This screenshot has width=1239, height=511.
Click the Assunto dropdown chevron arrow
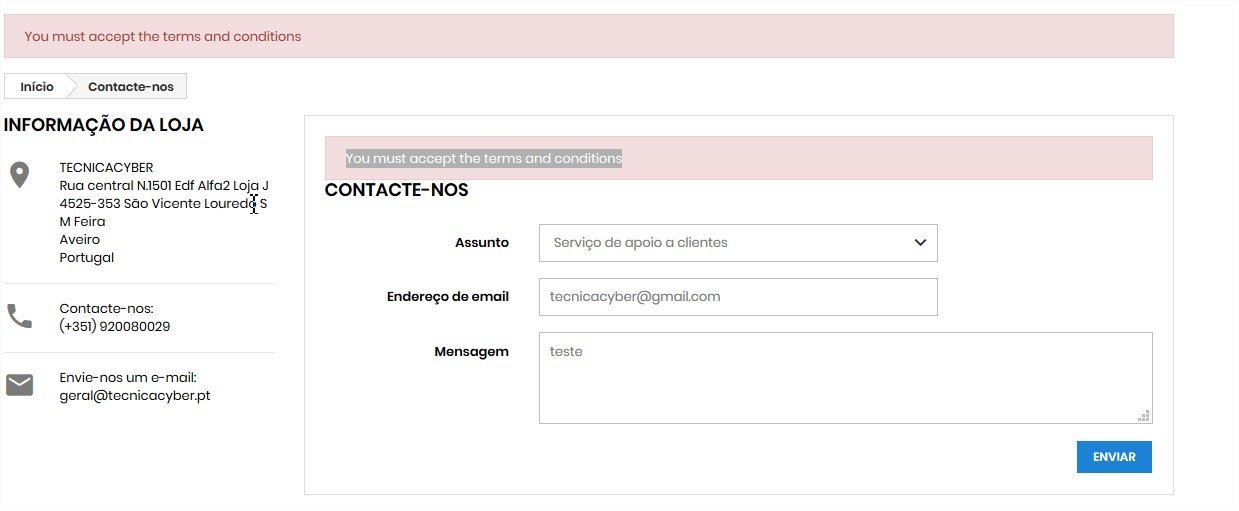[x=920, y=243]
